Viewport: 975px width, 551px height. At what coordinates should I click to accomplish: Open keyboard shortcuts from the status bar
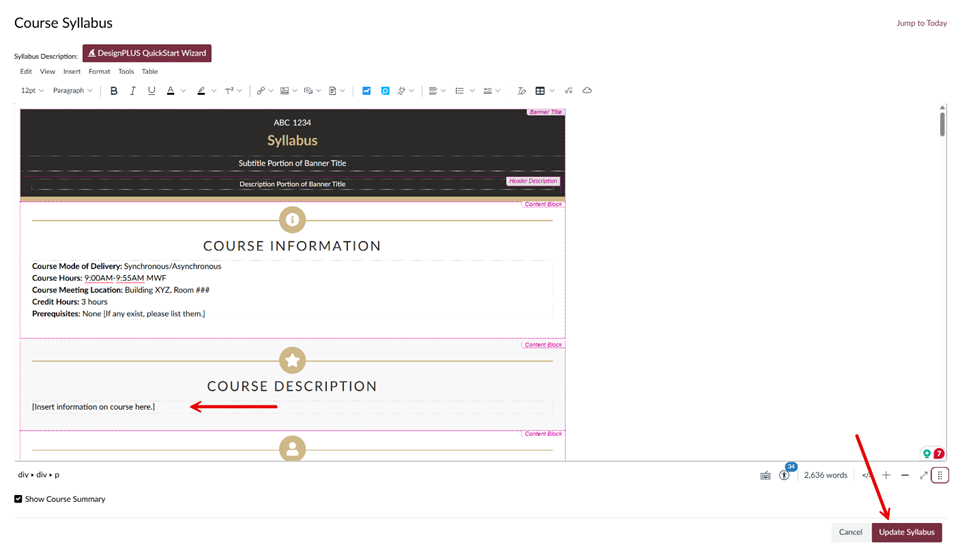(765, 476)
